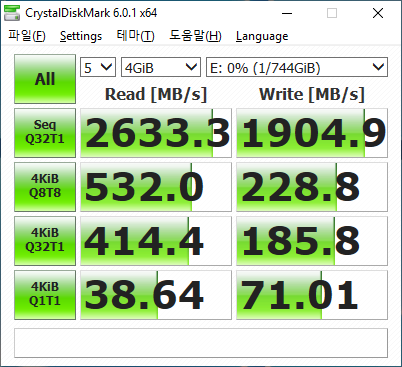Image resolution: width=402 pixels, height=367 pixels.
Task: Start all benchmarks with the All button
Action: pyautogui.click(x=45, y=79)
